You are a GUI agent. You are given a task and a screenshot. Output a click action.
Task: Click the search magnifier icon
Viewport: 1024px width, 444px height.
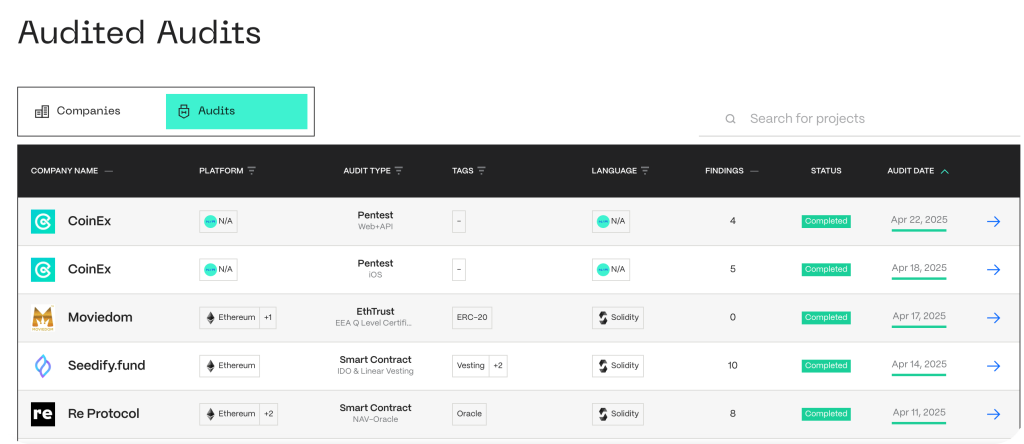pos(731,119)
